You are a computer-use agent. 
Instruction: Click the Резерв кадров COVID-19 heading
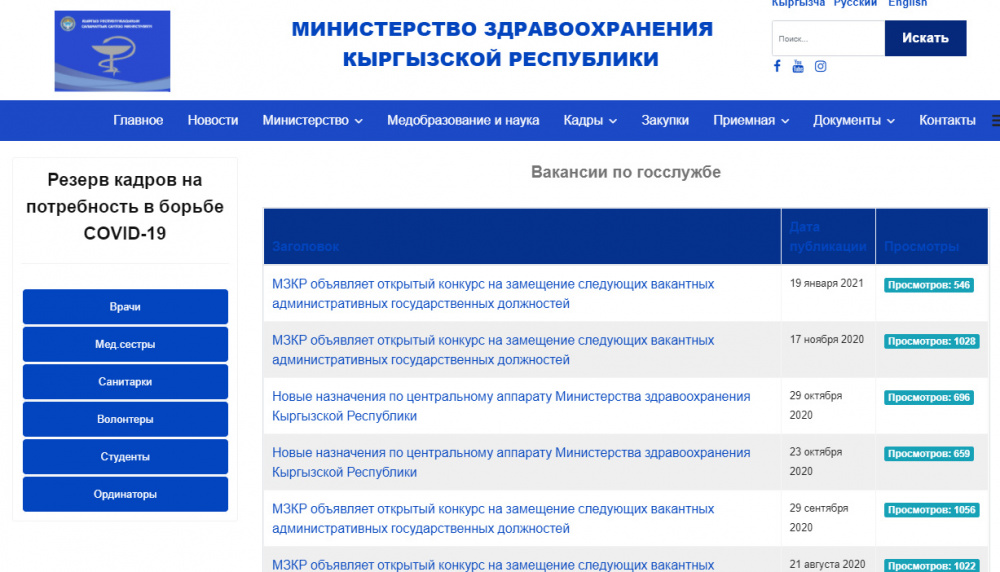pos(125,207)
